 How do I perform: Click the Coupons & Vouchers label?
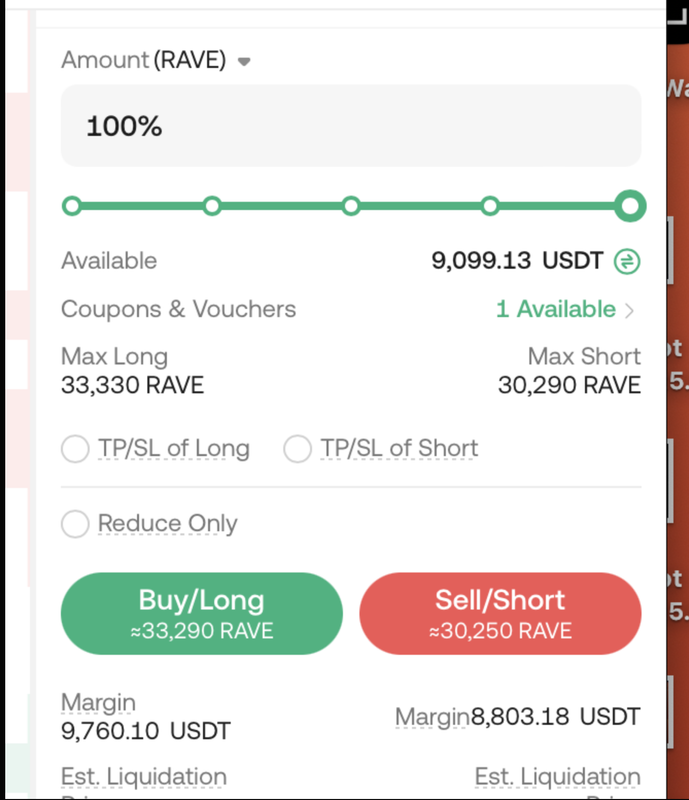click(178, 309)
